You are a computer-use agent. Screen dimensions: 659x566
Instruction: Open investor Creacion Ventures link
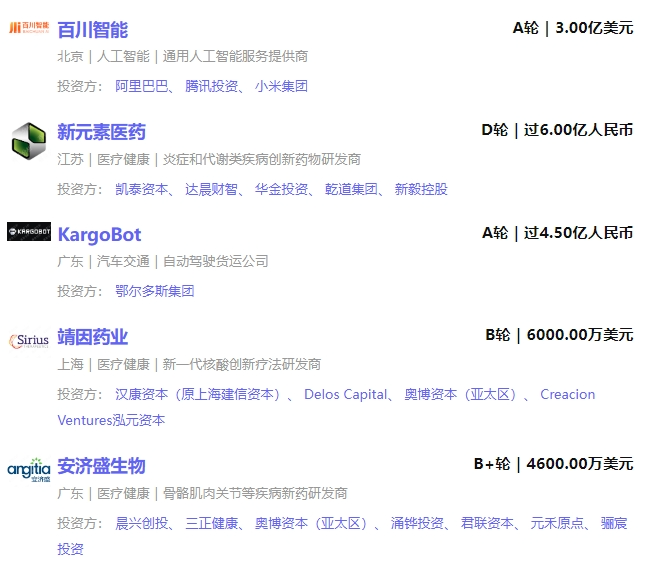568,394
